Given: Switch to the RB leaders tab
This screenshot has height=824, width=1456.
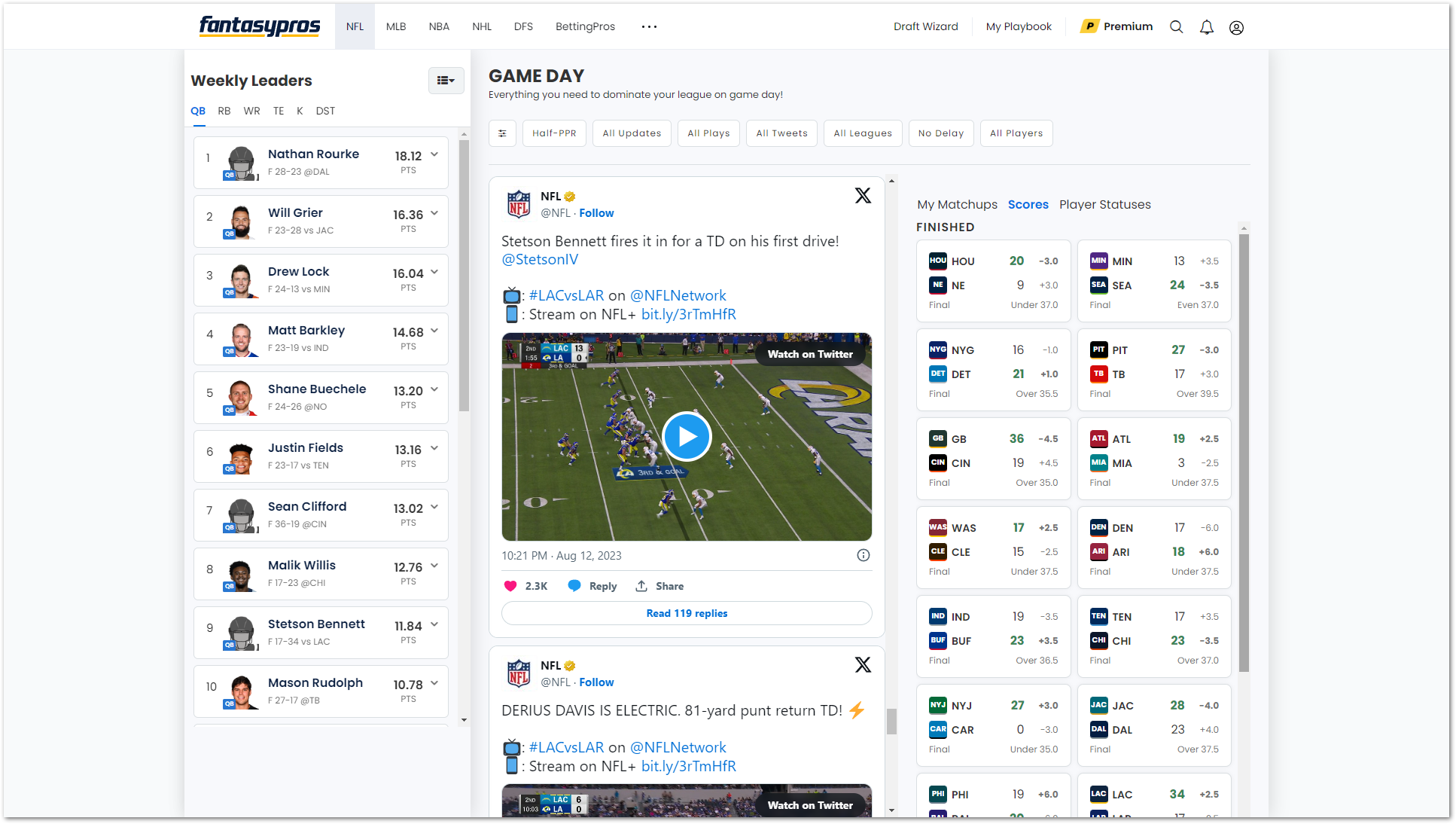Looking at the screenshot, I should click(224, 111).
